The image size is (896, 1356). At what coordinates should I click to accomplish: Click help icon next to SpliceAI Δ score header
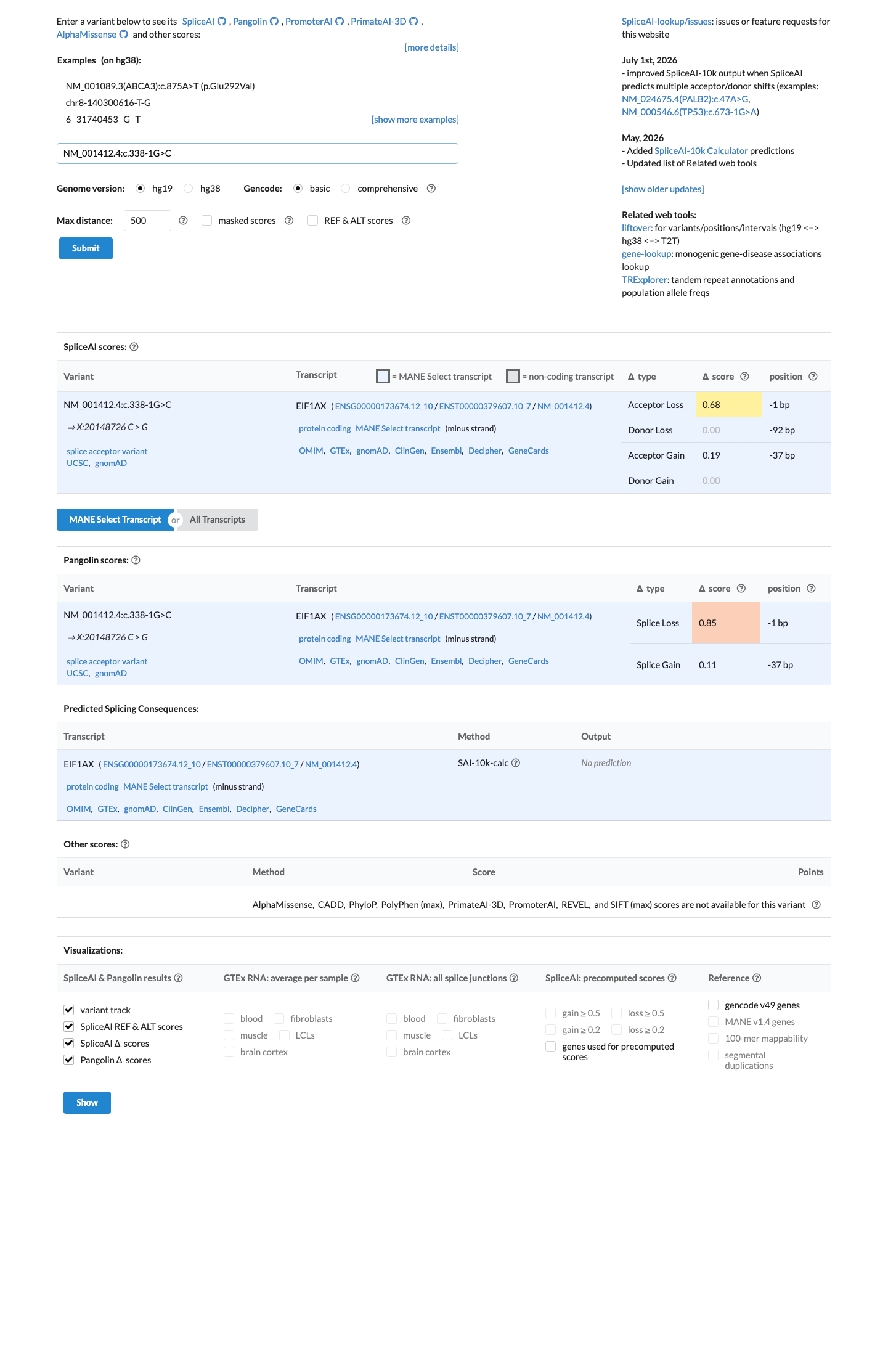pos(744,377)
